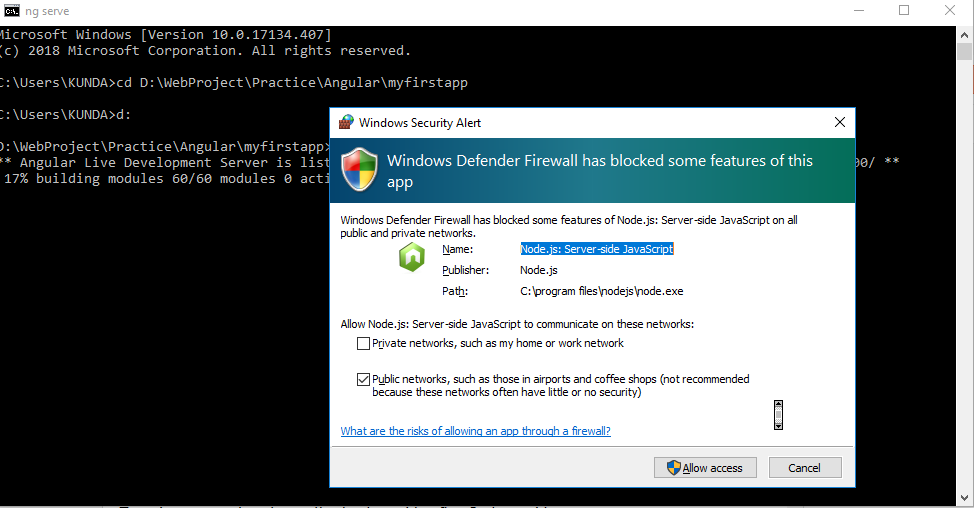Close the ng serve command window
974x508 pixels.
pos(950,10)
